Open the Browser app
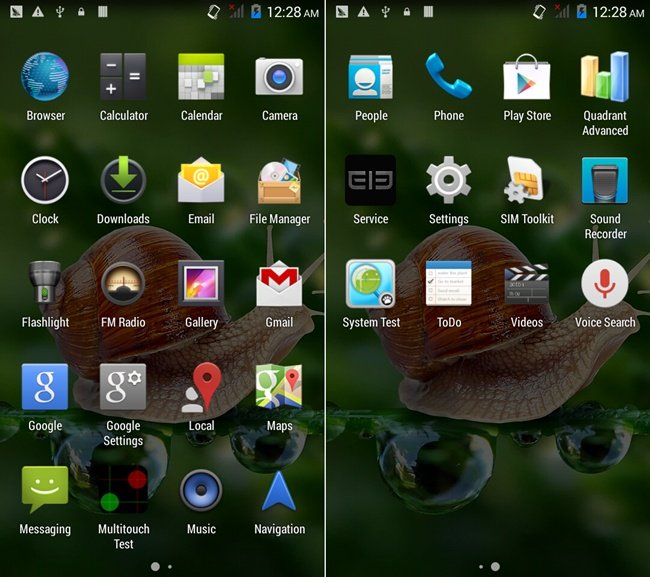The height and width of the screenshot is (577, 650). tap(45, 77)
